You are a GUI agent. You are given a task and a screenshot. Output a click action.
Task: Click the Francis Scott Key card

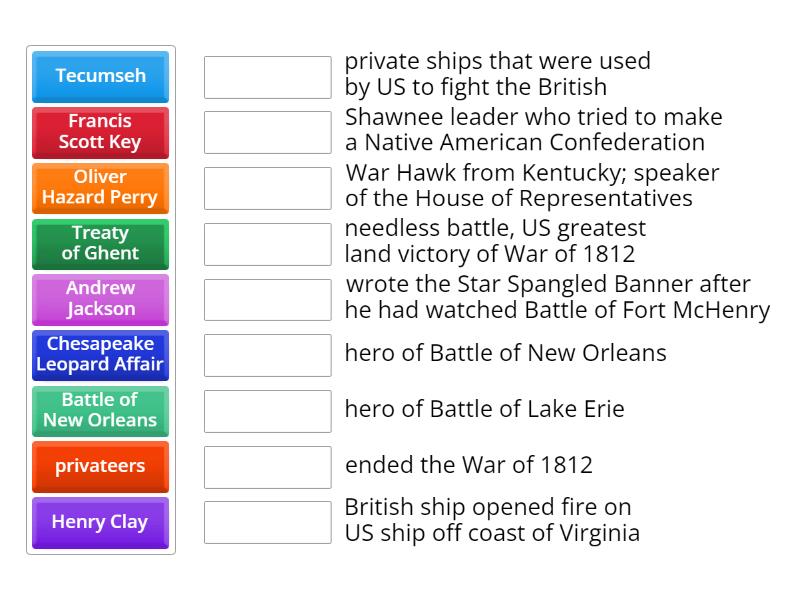[100, 133]
